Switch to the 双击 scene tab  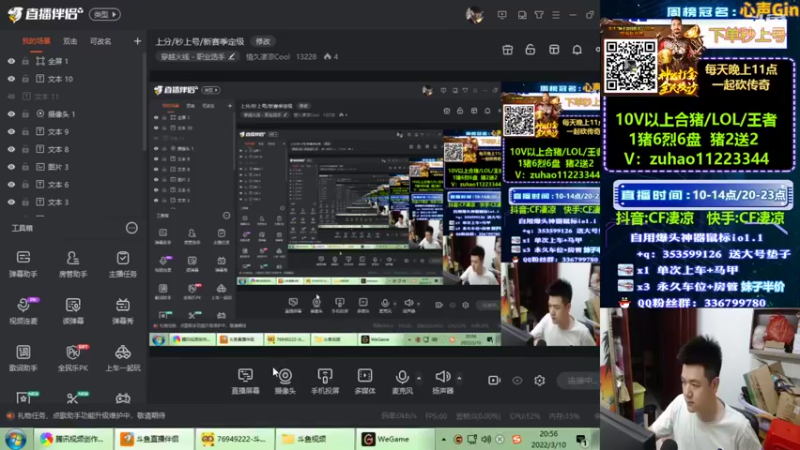[70, 41]
